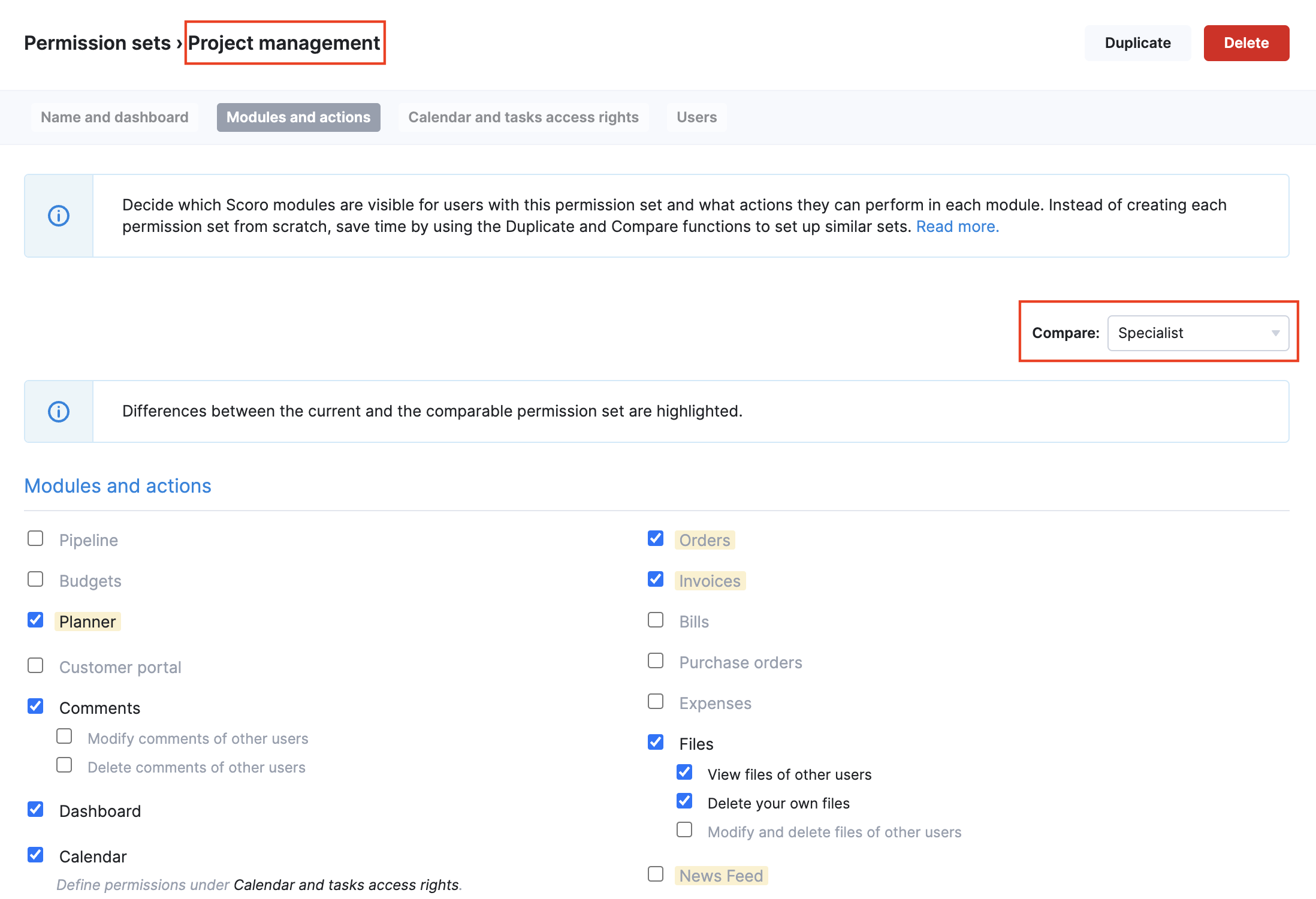Click the info icon beside the differences notice
1316x899 pixels.
[x=59, y=412]
